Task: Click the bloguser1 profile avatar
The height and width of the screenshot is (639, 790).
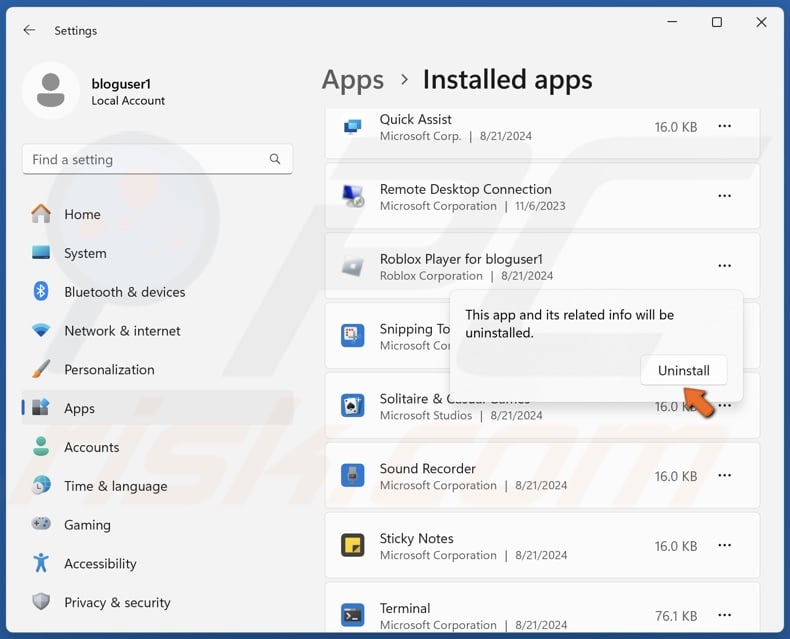Action: (x=50, y=91)
